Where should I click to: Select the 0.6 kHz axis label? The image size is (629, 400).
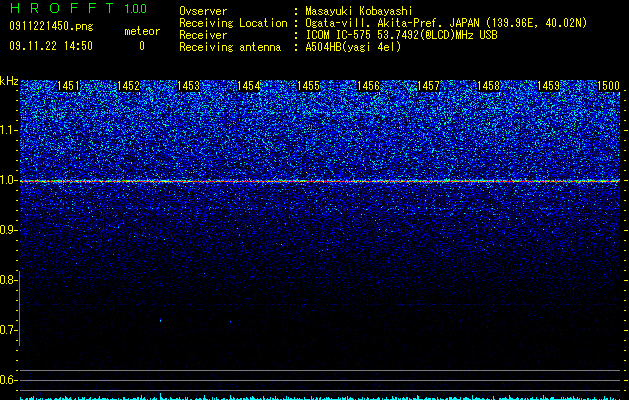coord(8,380)
